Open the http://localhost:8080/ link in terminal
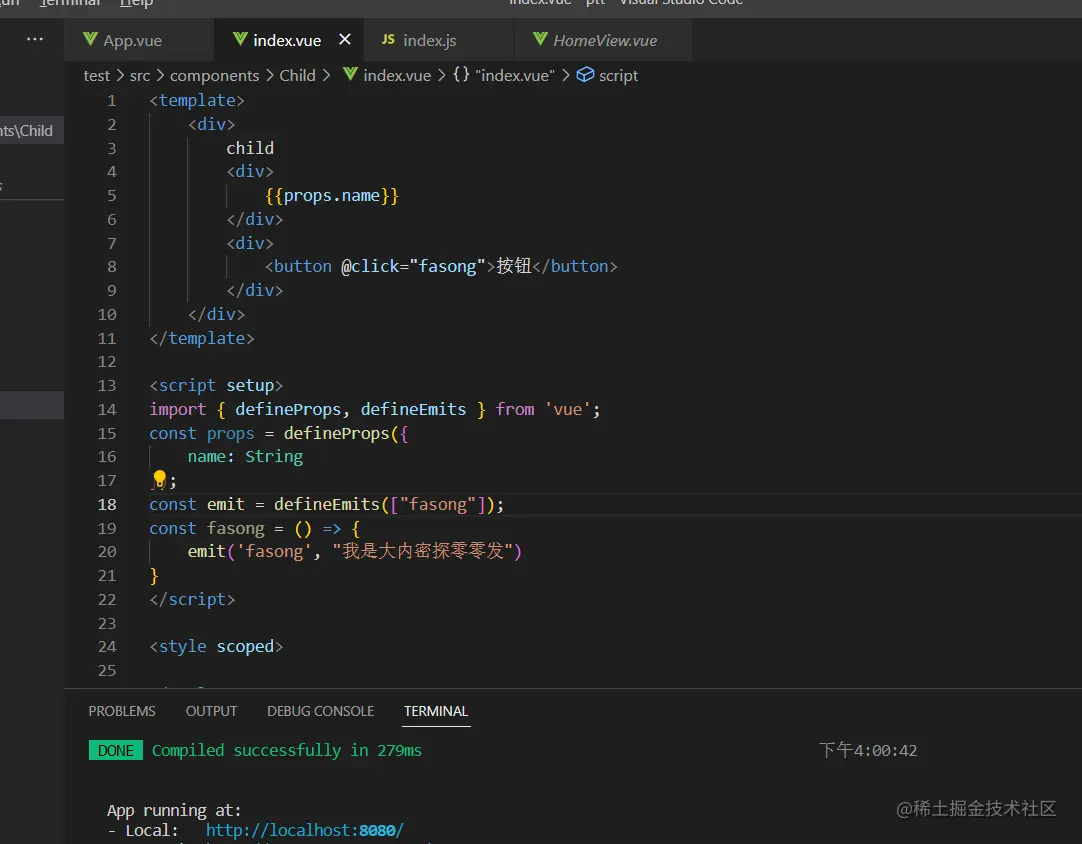This screenshot has height=844, width=1082. pos(304,830)
